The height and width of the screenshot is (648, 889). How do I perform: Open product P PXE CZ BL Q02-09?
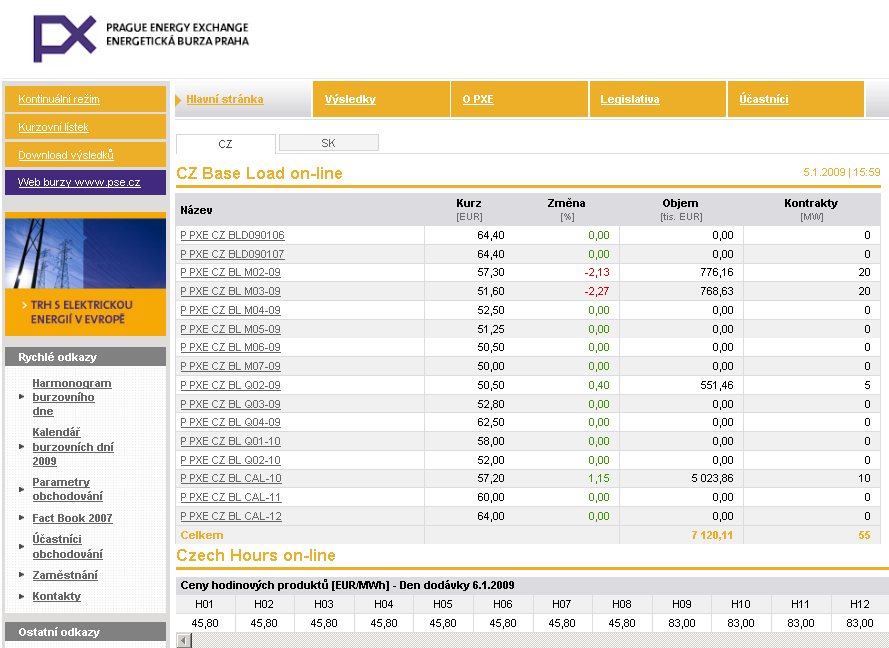click(x=230, y=385)
